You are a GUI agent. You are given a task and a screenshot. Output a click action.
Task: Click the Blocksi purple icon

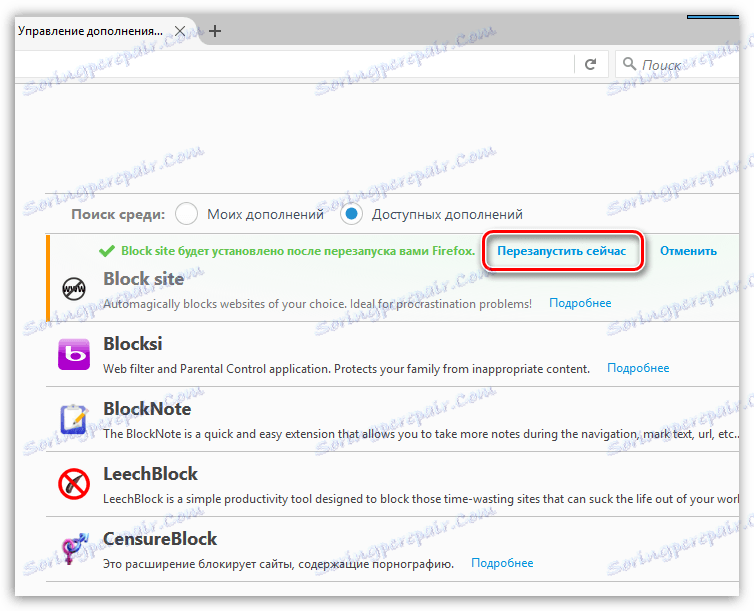click(x=74, y=354)
